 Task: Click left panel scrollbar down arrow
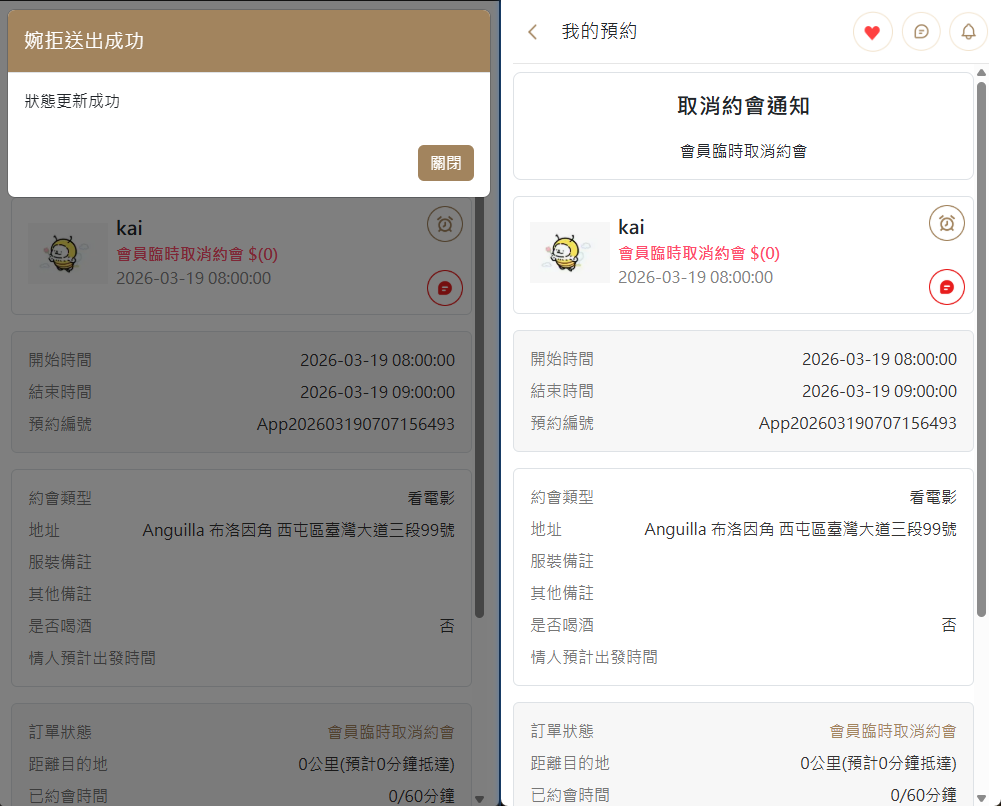pyautogui.click(x=479, y=799)
